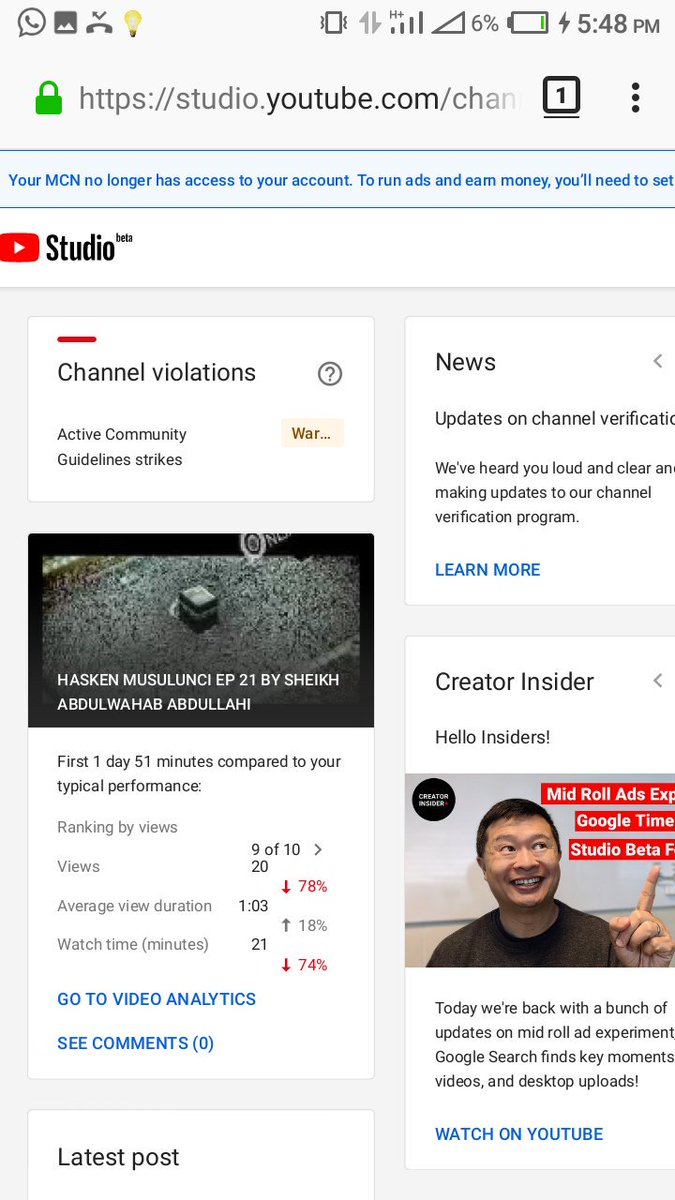Expand ranking by views 9 of 10 chevron

[318, 850]
